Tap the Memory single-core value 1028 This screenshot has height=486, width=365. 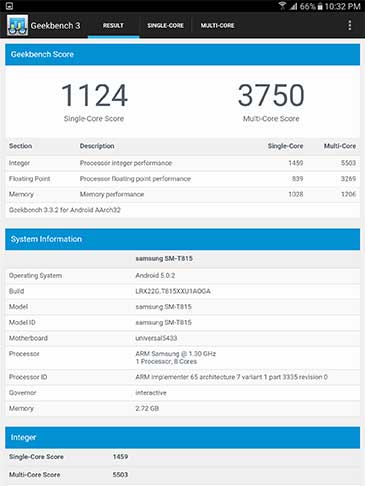(x=296, y=194)
